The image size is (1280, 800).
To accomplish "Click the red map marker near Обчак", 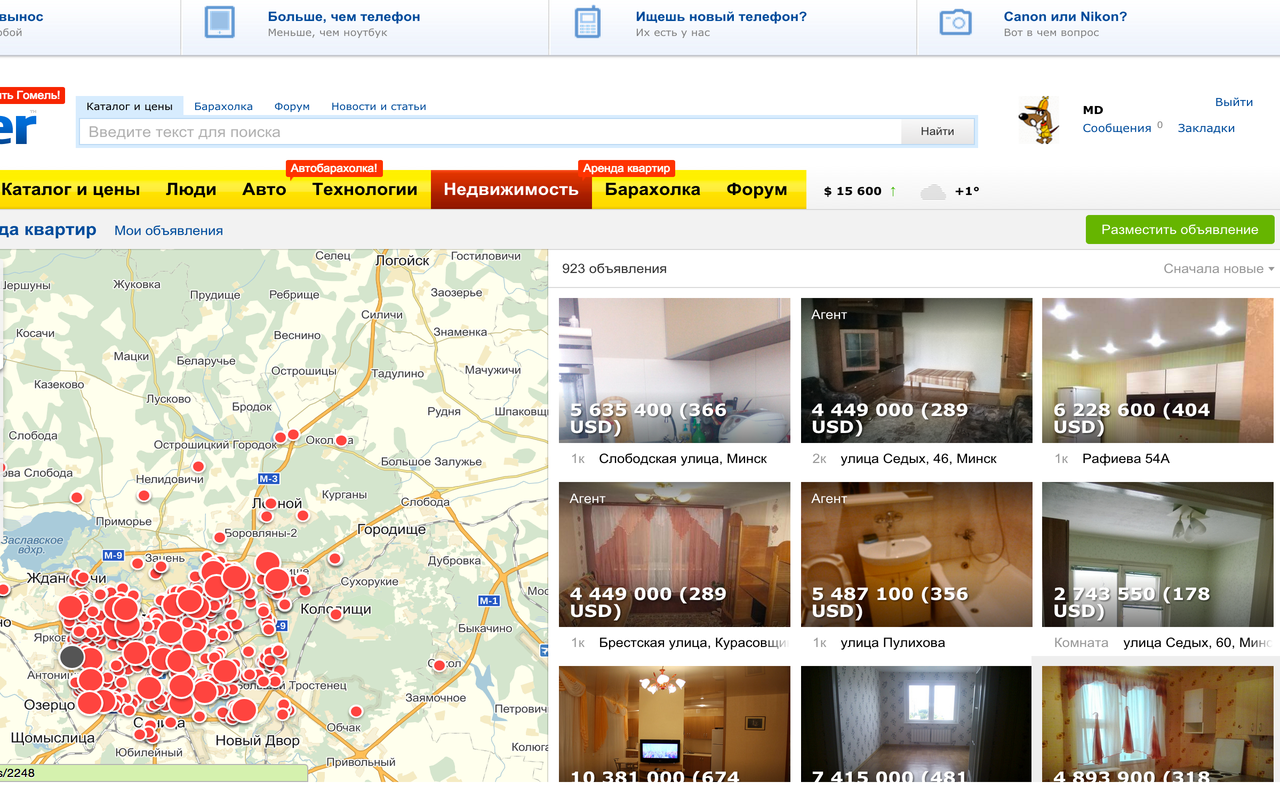I will coord(355,712).
